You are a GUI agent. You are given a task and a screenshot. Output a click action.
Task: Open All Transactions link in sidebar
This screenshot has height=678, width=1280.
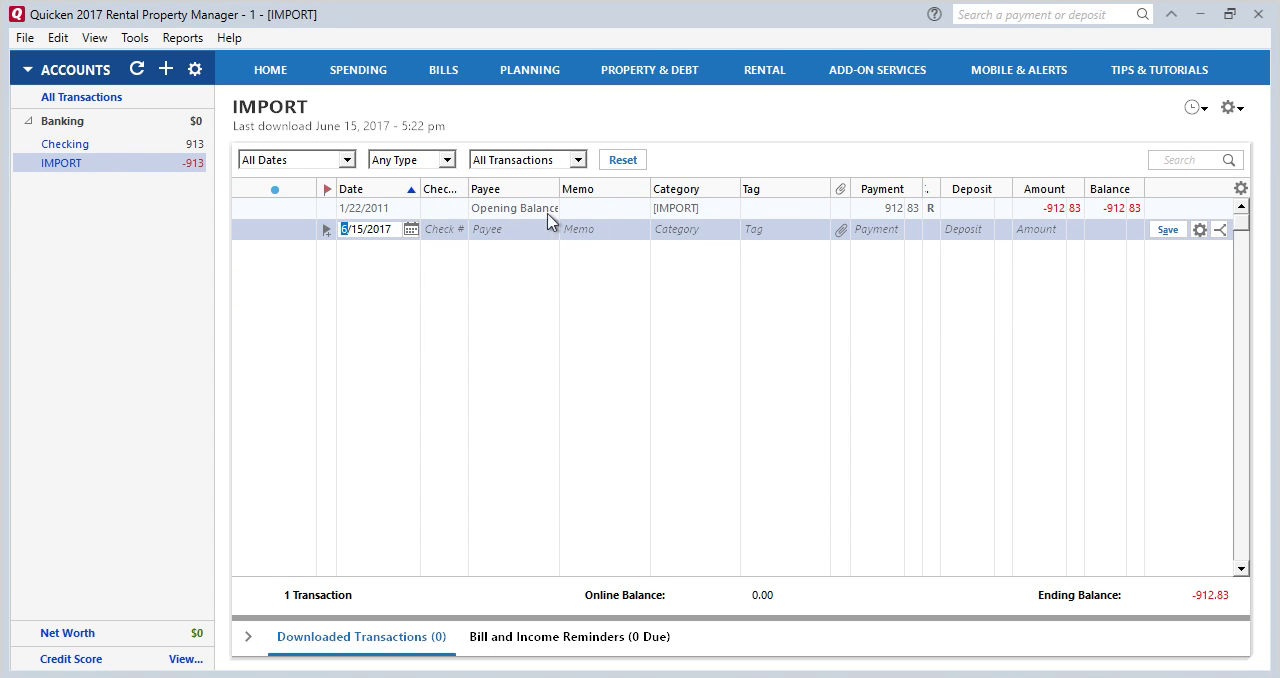point(81,97)
